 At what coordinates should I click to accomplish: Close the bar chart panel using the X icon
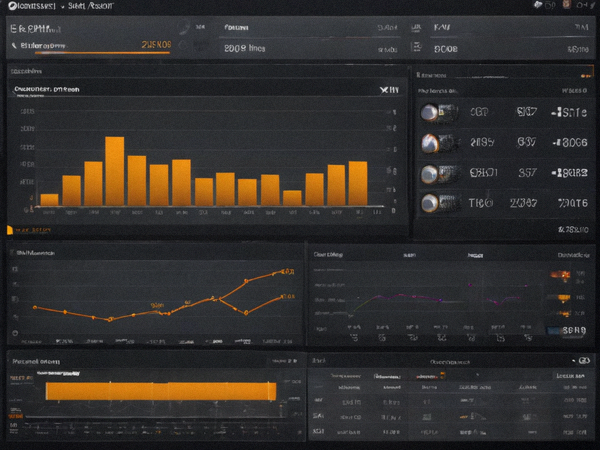coord(384,90)
